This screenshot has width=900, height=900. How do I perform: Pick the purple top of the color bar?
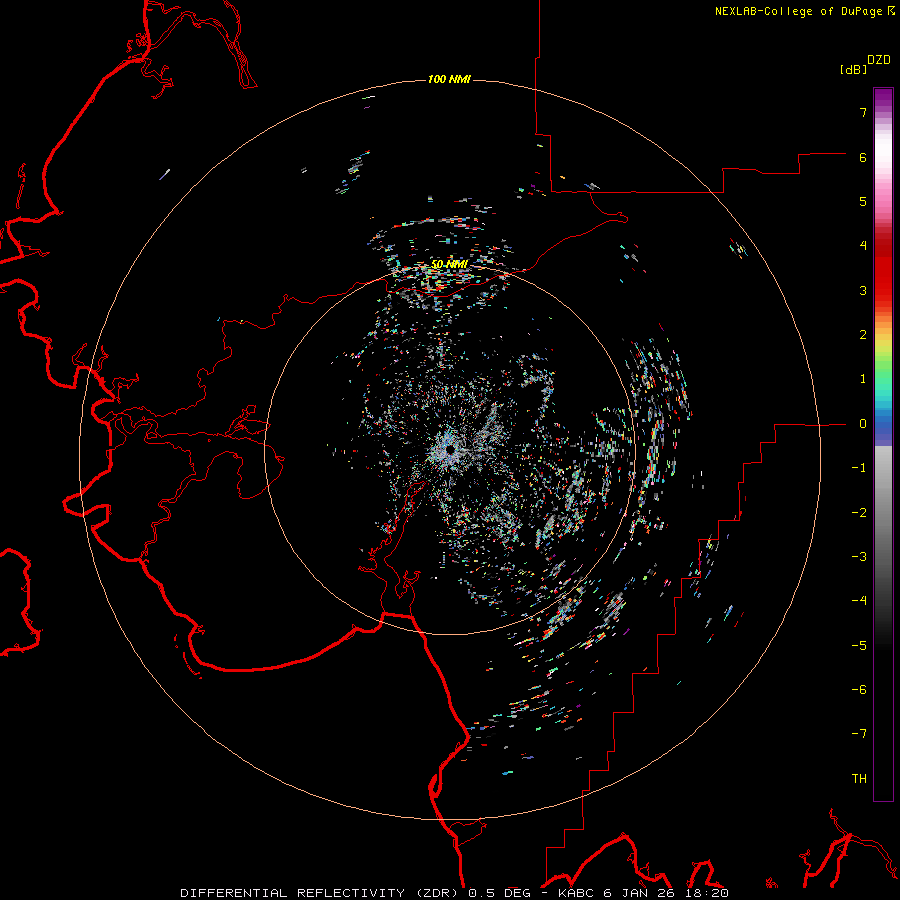click(x=883, y=98)
